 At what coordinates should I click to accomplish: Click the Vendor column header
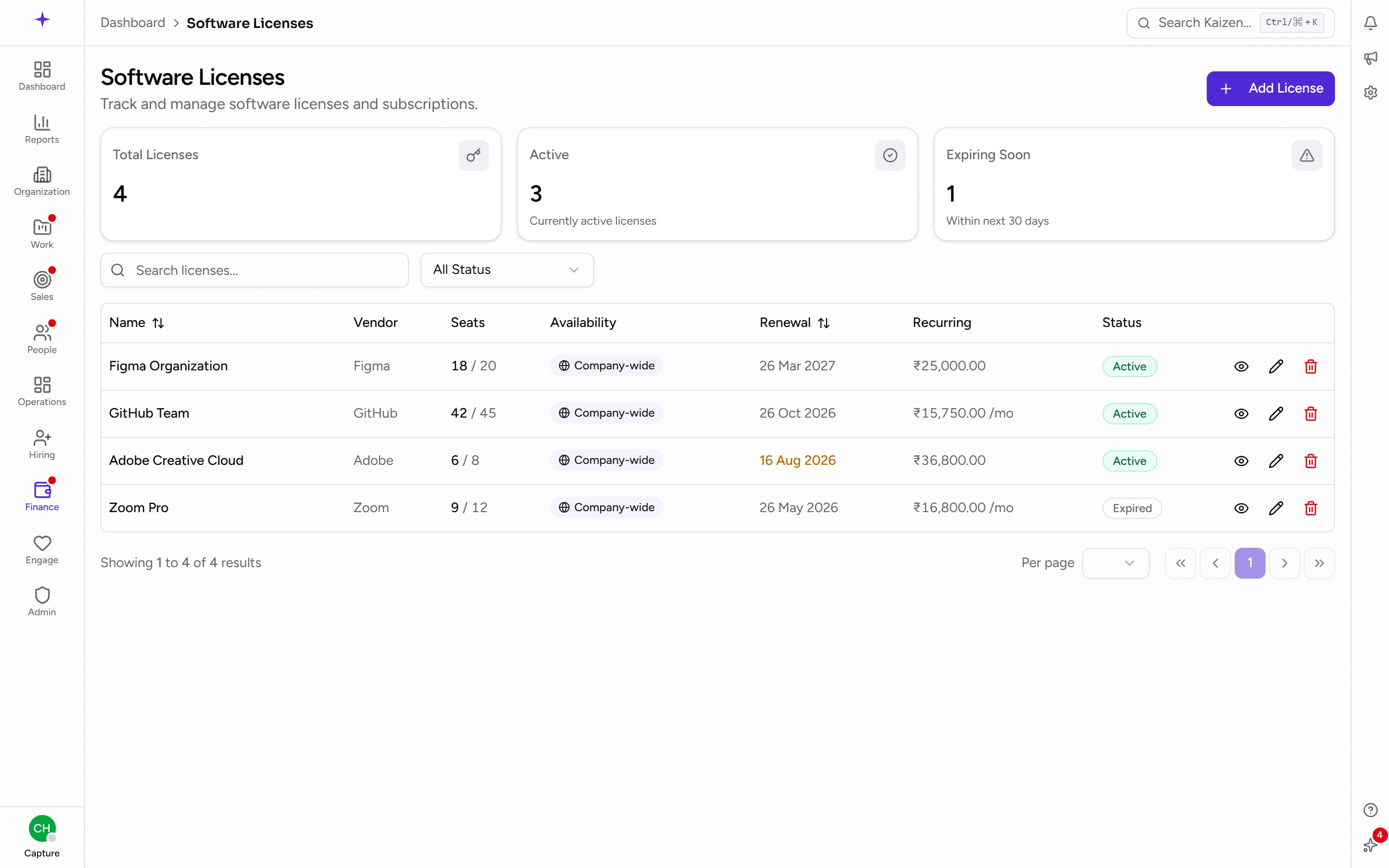(375, 323)
